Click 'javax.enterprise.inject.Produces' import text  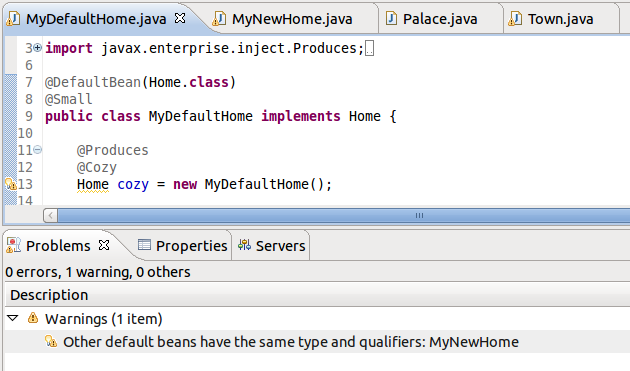[x=229, y=48]
